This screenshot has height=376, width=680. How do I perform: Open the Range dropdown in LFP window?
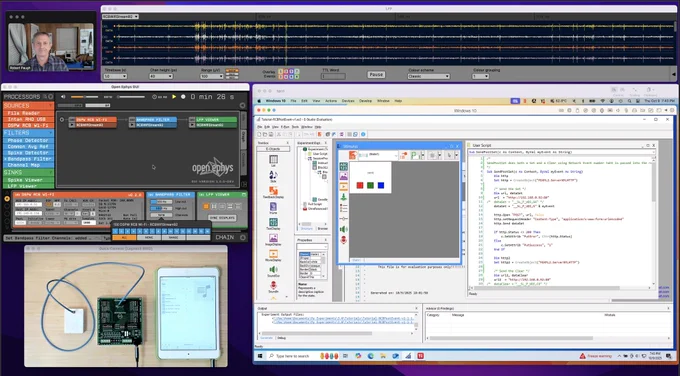(x=212, y=76)
